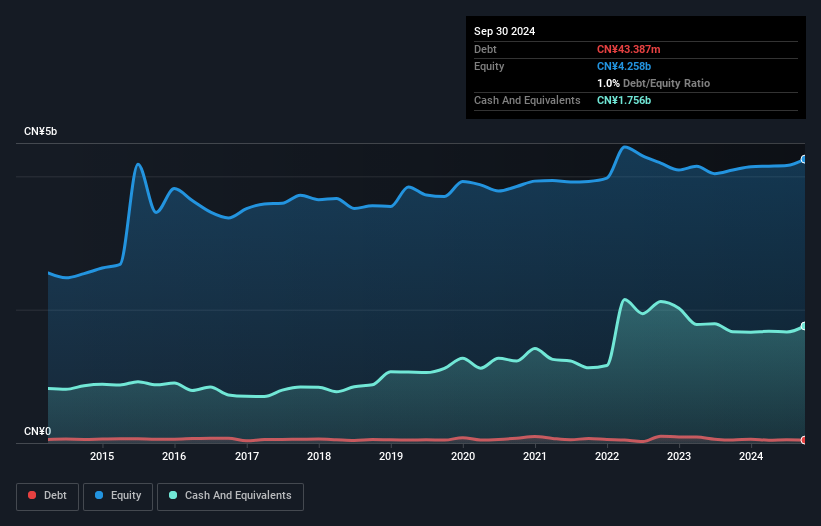Click the CN¥5b y-axis label

click(40, 131)
